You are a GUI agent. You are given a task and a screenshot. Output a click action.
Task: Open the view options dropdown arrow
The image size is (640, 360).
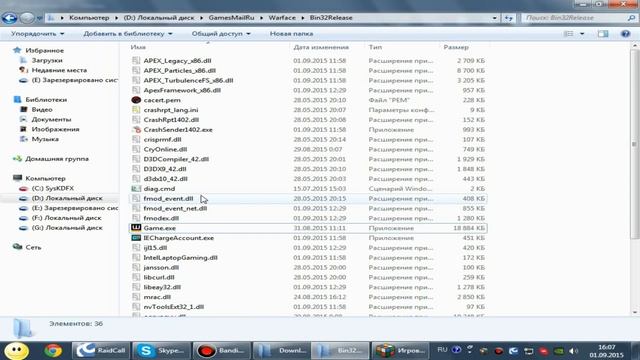click(582, 34)
